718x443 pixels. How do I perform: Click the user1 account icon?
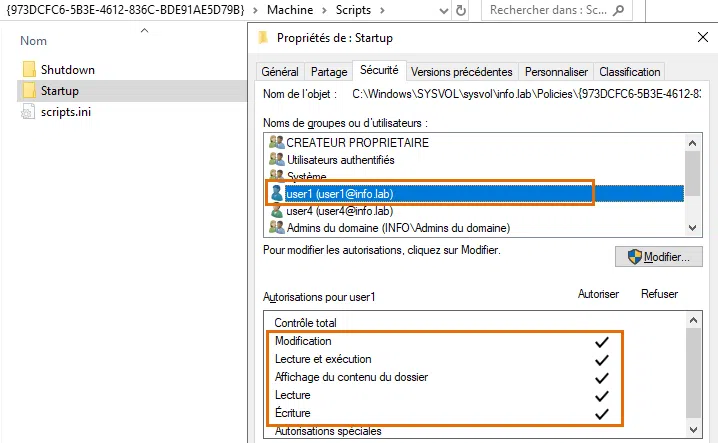[277, 193]
